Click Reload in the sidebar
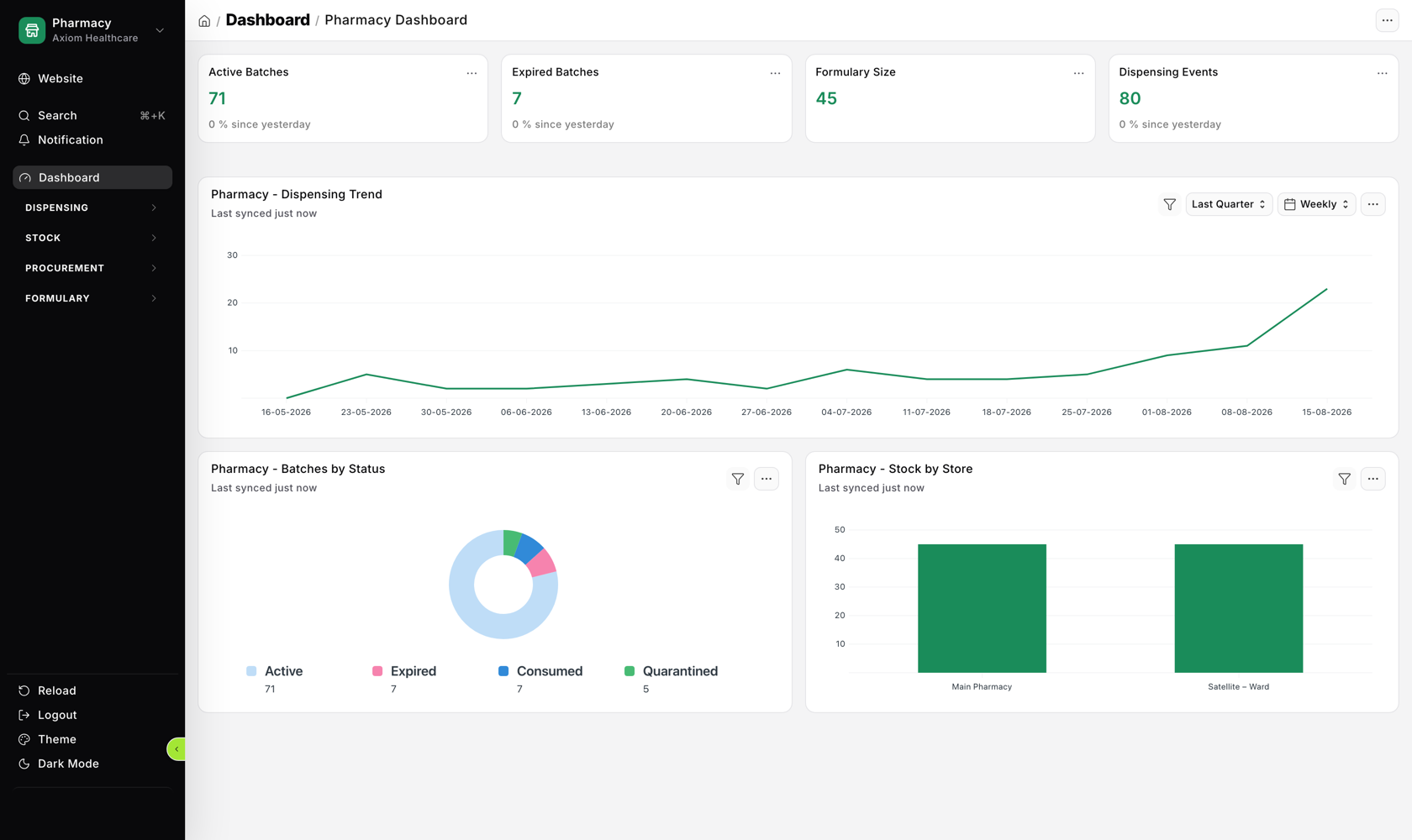Viewport: 1412px width, 840px height. [92, 690]
